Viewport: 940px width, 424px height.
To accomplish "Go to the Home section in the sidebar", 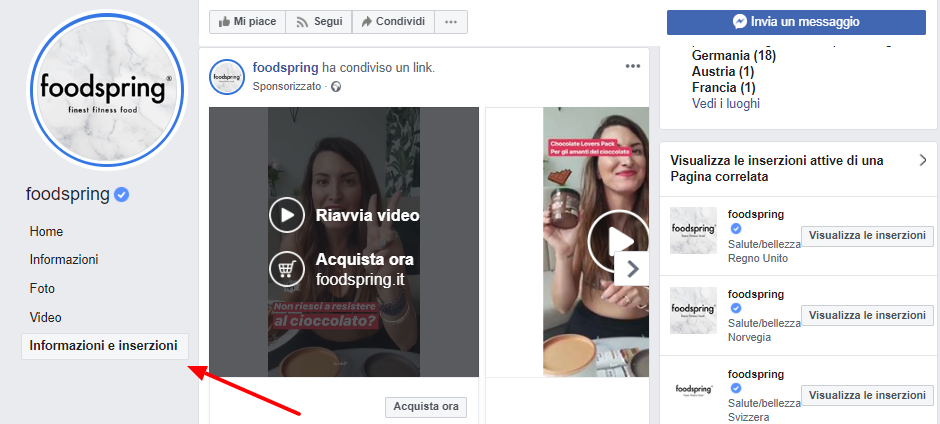I will (x=46, y=231).
